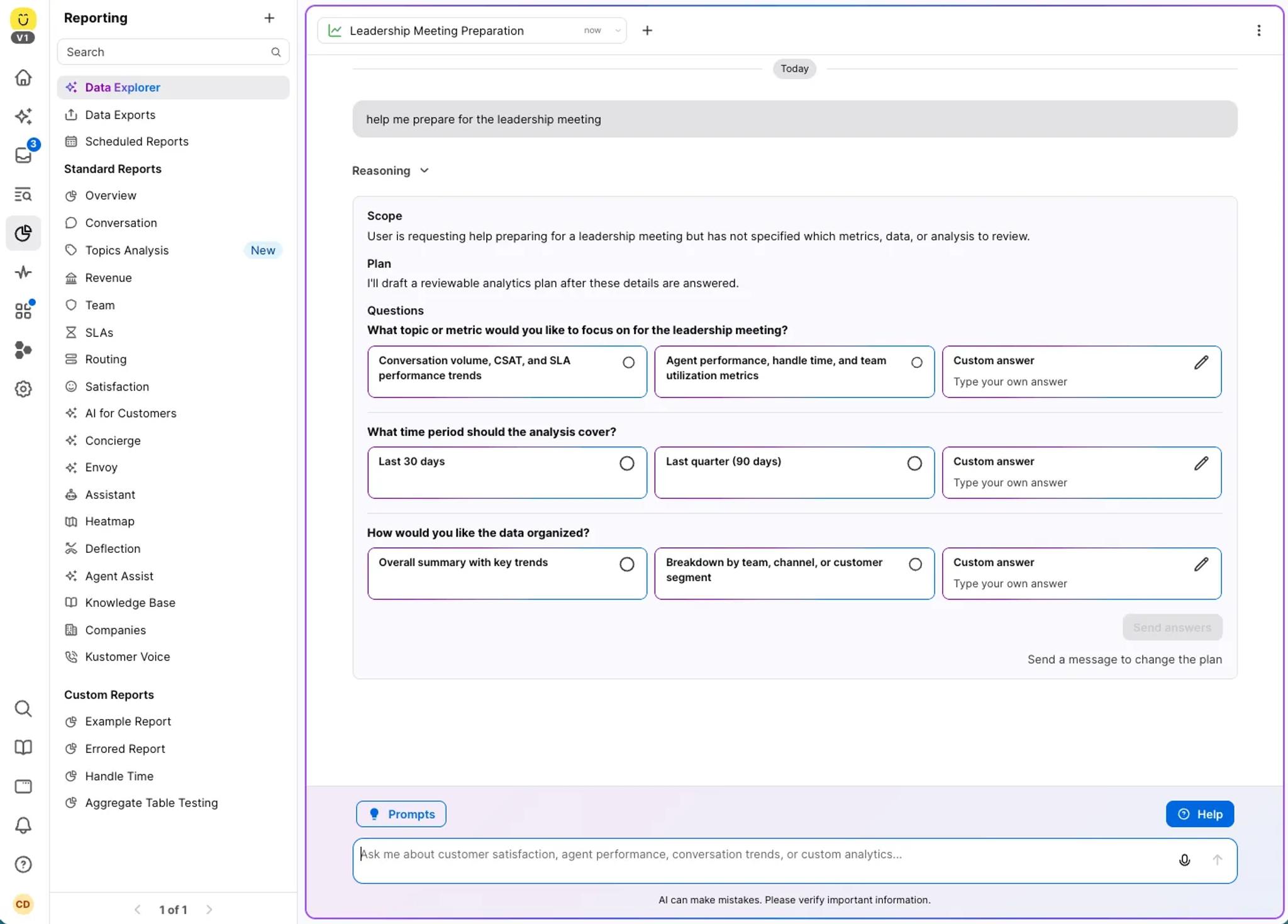Viewport: 1288px width, 924px height.
Task: Edit custom answer for data organized question
Action: tap(1201, 564)
